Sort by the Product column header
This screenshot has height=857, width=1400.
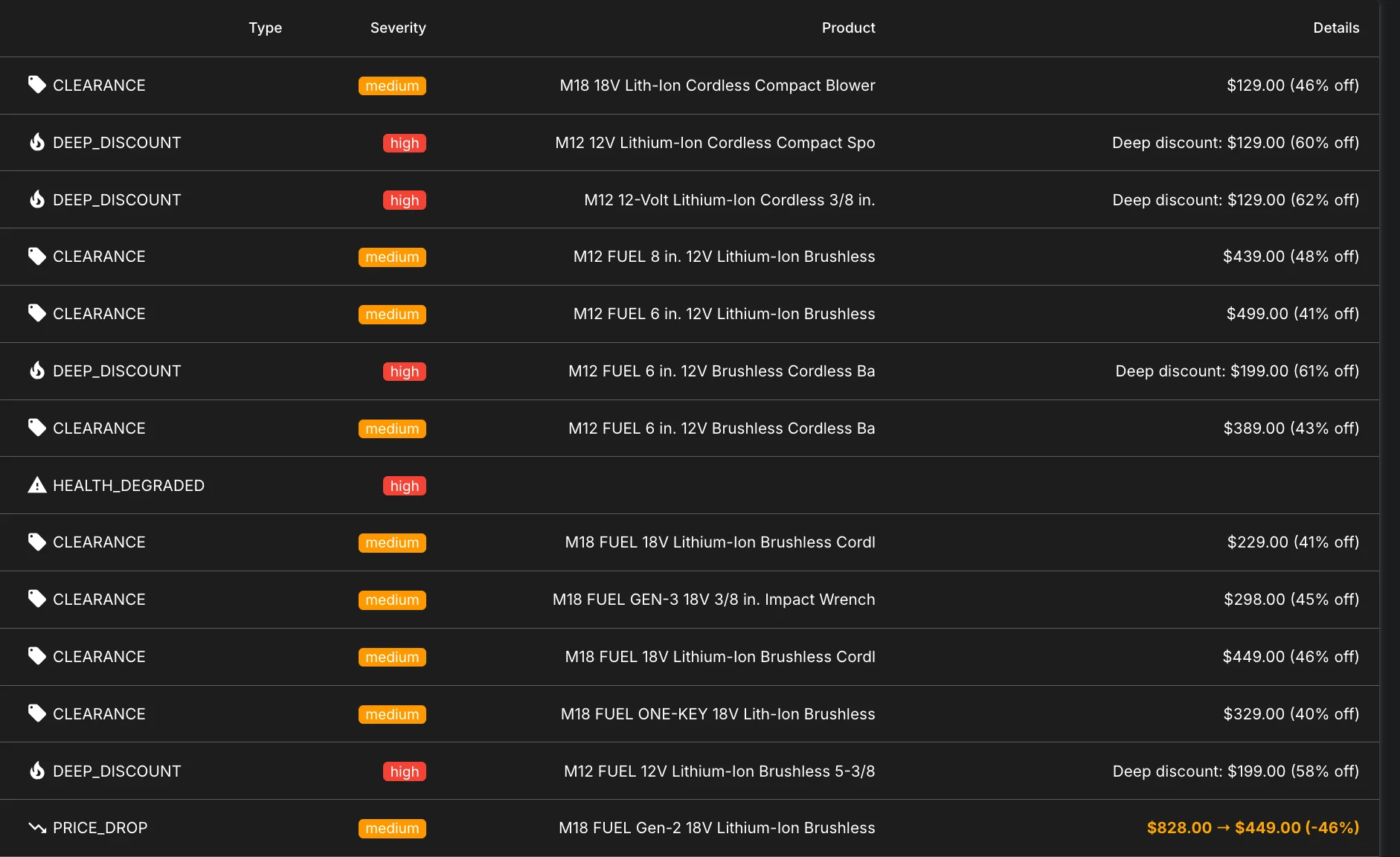(849, 28)
